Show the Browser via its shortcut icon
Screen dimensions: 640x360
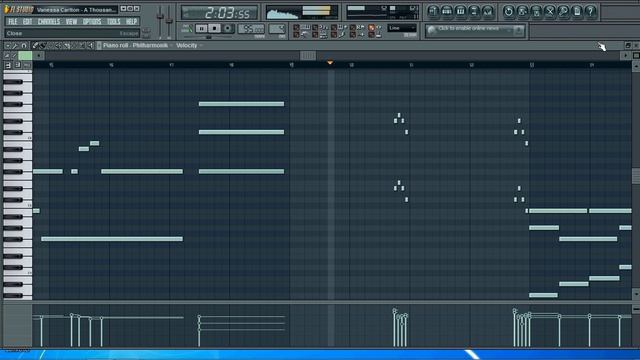[x=474, y=11]
